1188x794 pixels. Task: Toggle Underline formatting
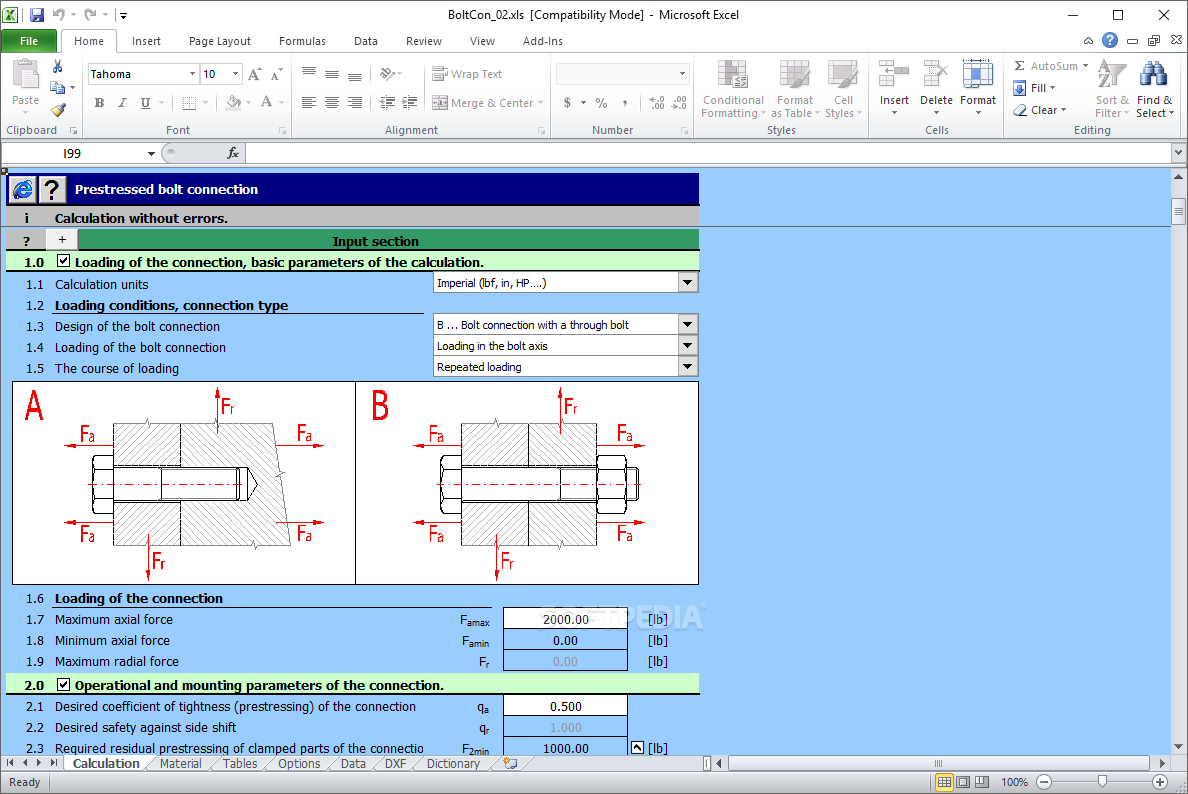(145, 103)
